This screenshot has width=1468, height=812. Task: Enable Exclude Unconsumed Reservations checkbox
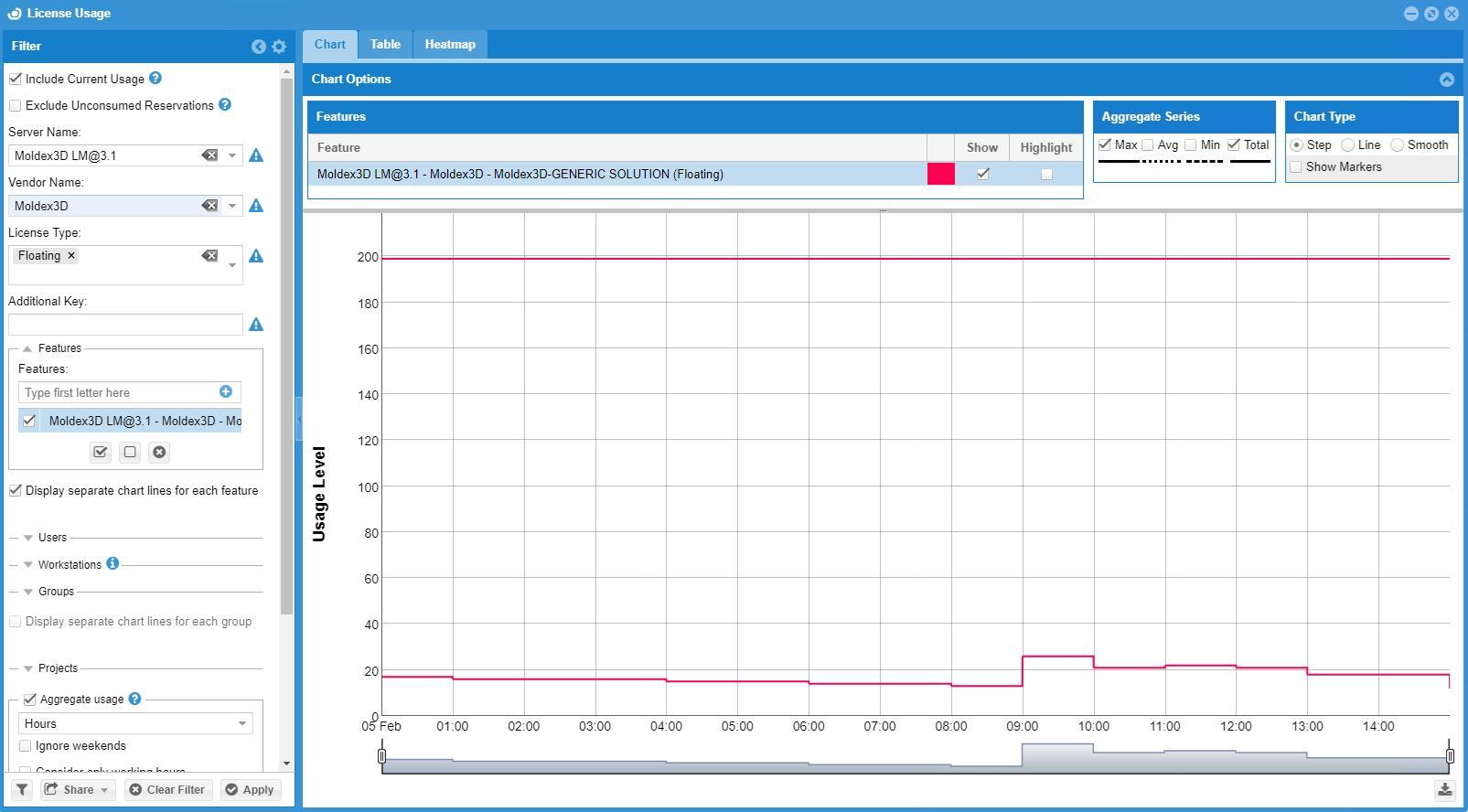16,105
